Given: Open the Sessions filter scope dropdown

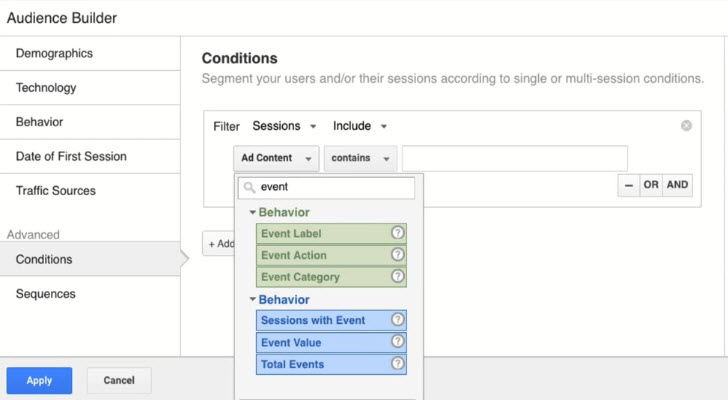Looking at the screenshot, I should [x=285, y=127].
